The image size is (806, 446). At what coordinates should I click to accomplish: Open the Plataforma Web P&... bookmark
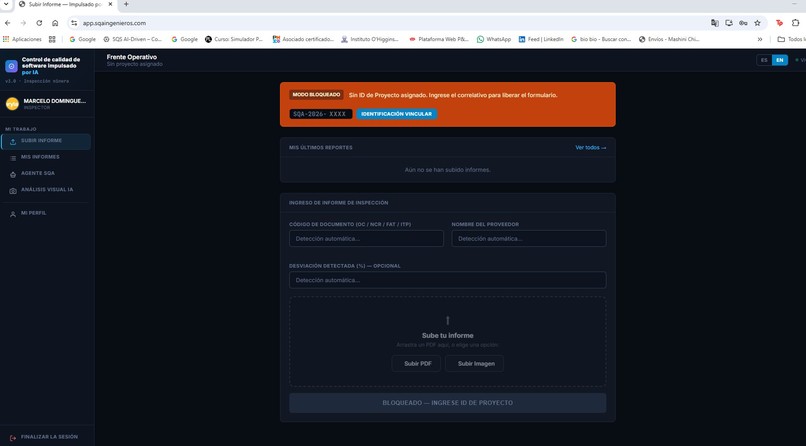tap(438, 39)
